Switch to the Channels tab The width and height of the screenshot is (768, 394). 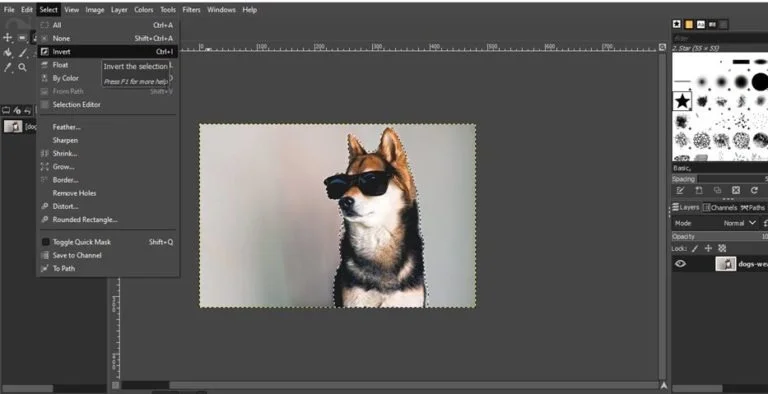(x=720, y=208)
